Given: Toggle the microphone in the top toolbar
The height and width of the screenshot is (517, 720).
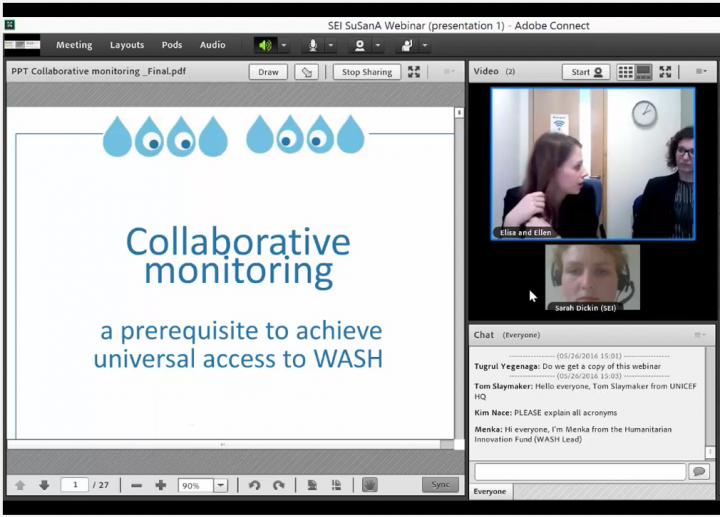Looking at the screenshot, I should 313,45.
